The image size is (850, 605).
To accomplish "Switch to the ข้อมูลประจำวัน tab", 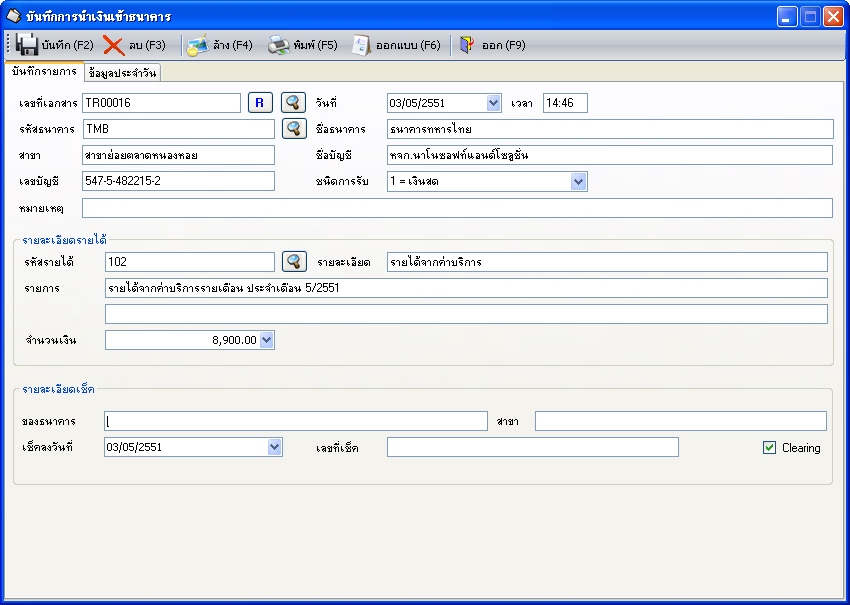I will pos(123,73).
